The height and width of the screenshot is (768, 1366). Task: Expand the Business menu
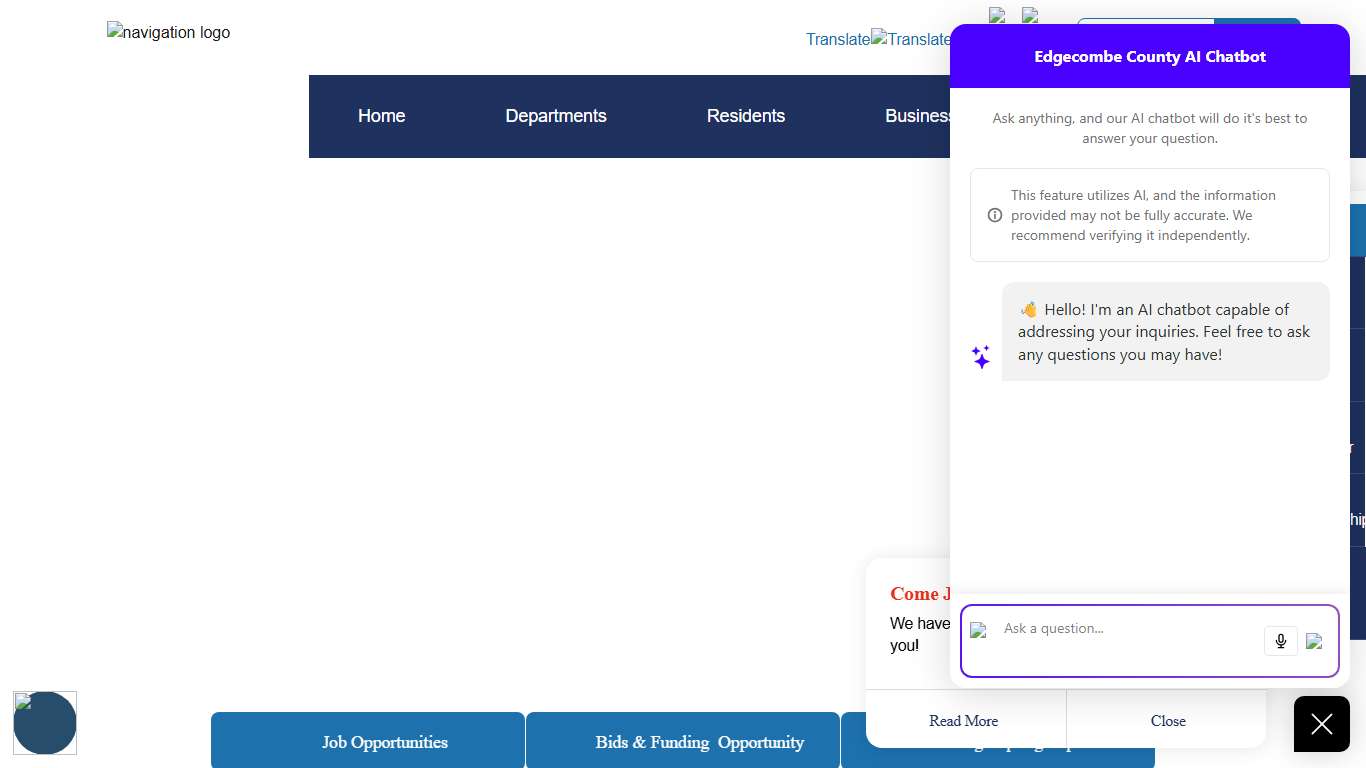coord(916,116)
